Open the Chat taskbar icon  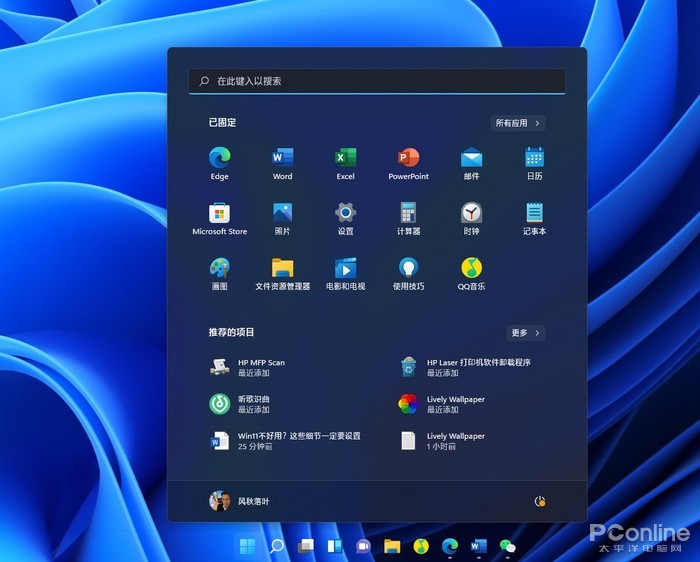[363, 545]
